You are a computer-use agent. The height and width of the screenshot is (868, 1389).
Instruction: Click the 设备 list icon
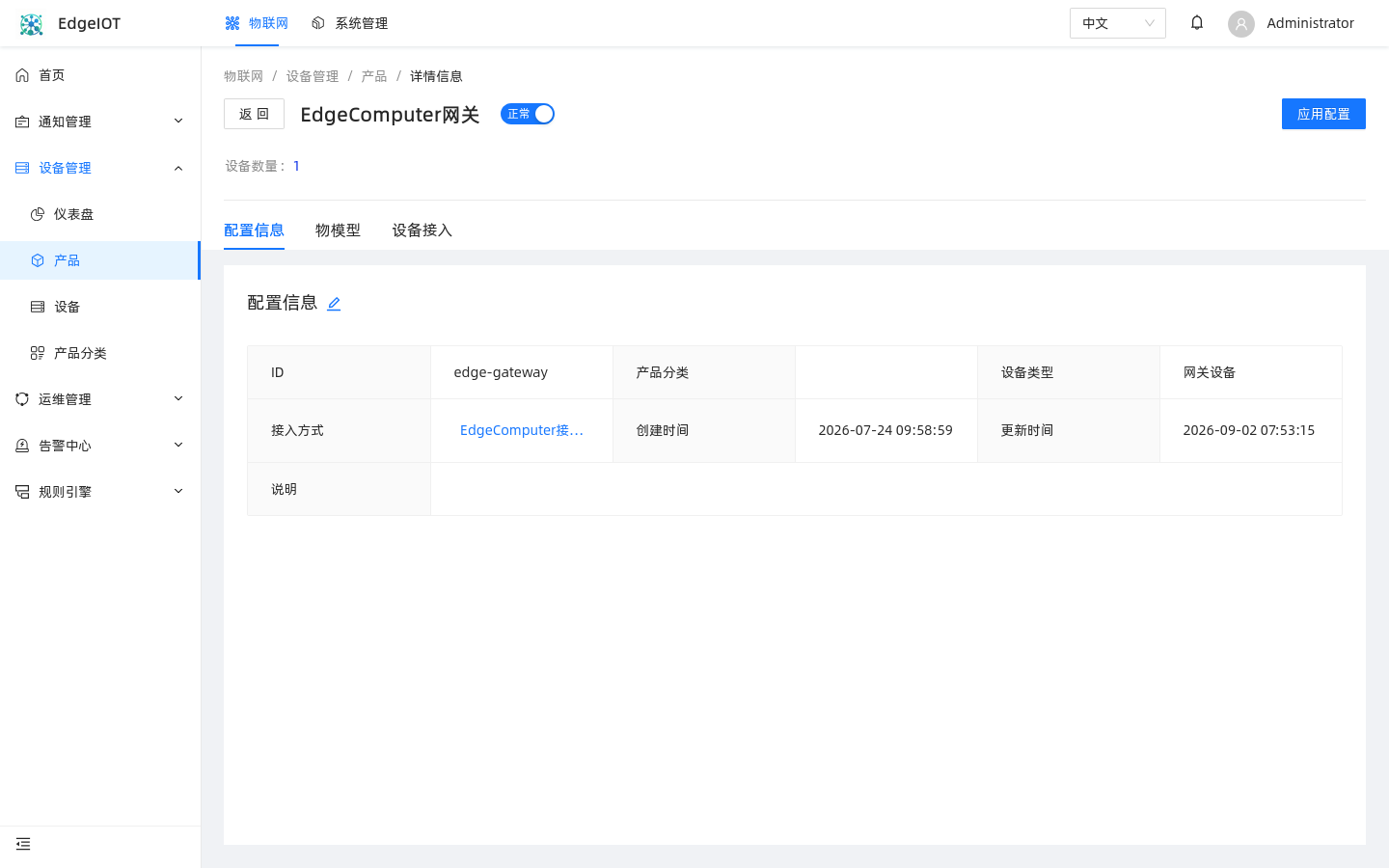pos(38,307)
